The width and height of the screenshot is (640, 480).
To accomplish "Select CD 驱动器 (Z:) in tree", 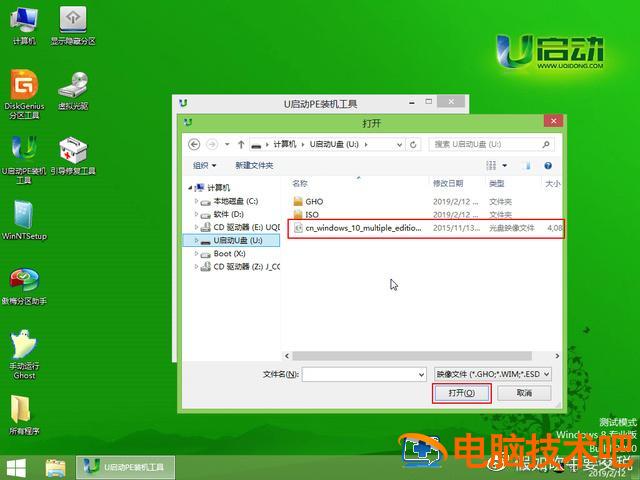I will coord(247,267).
